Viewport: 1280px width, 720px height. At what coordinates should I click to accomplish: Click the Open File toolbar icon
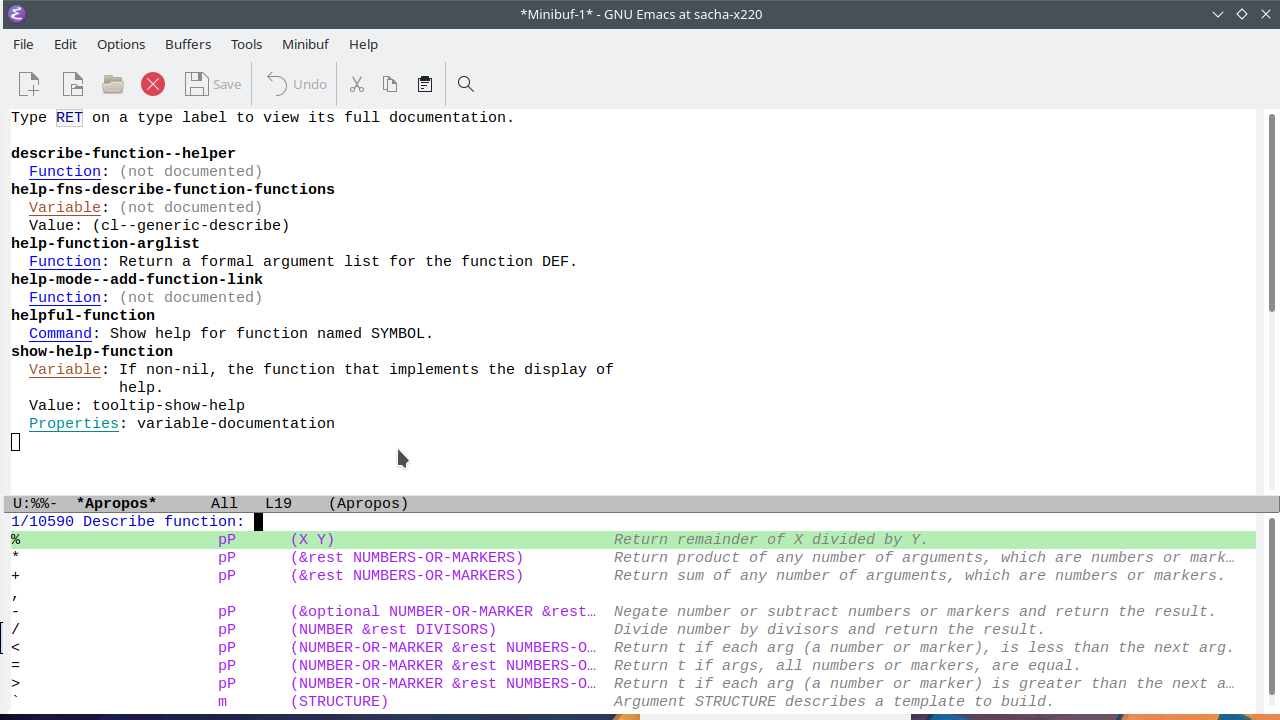point(72,84)
